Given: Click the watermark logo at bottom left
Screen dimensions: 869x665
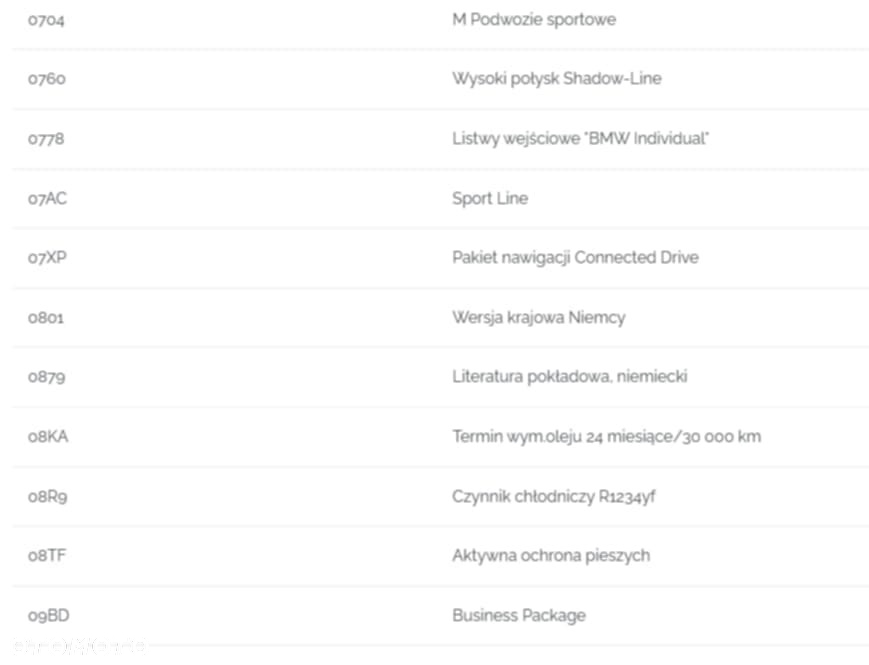Looking at the screenshot, I should pyautogui.click(x=80, y=646).
